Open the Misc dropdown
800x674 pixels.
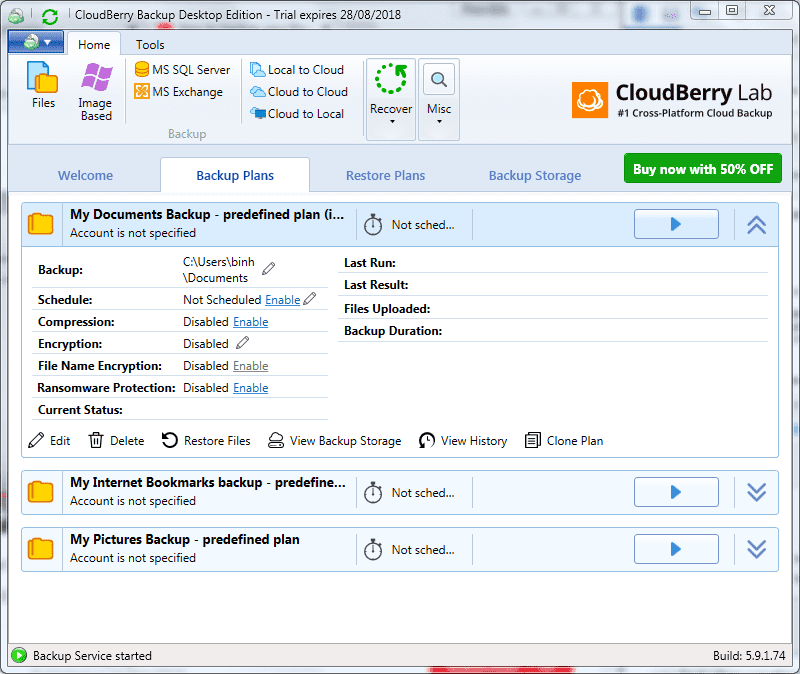coord(439,99)
